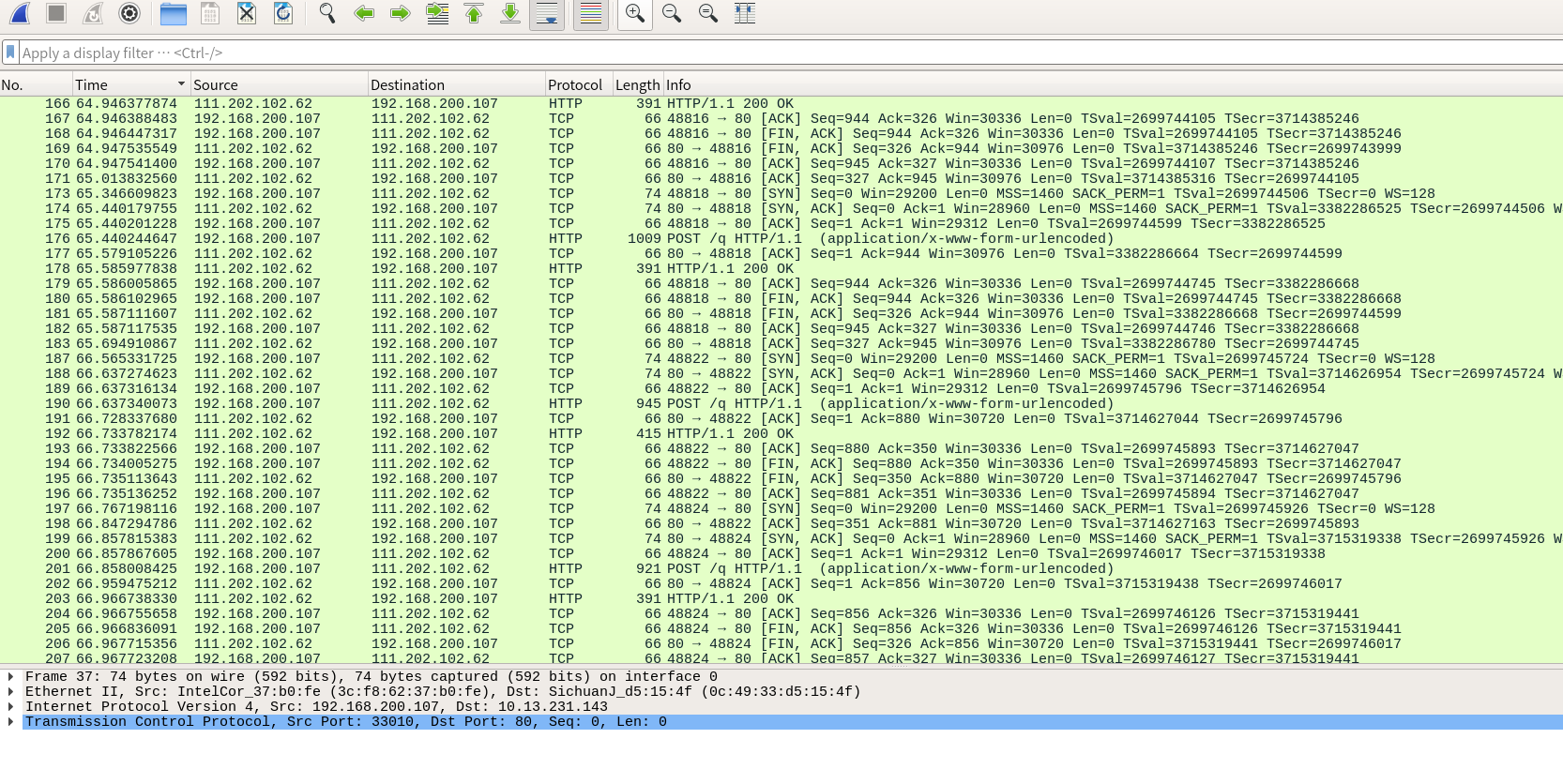Expand Internet Protocol Version 4 details
This screenshot has height=784, width=1563.
coord(11,706)
